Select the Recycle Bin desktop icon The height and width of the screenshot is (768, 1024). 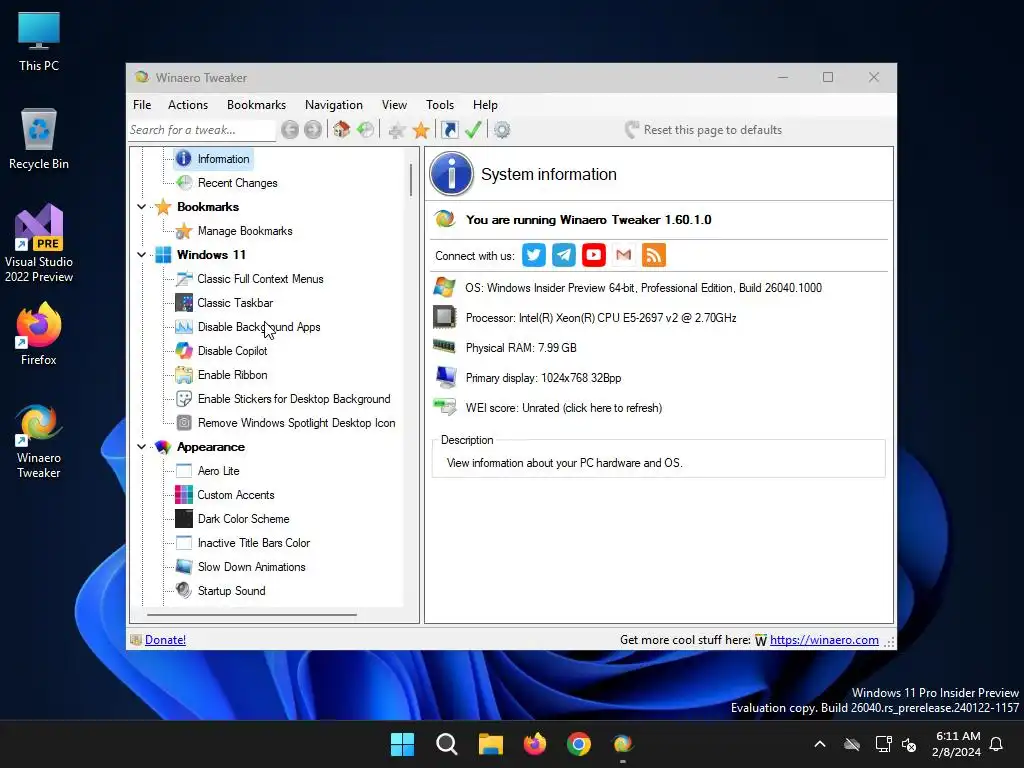39,139
